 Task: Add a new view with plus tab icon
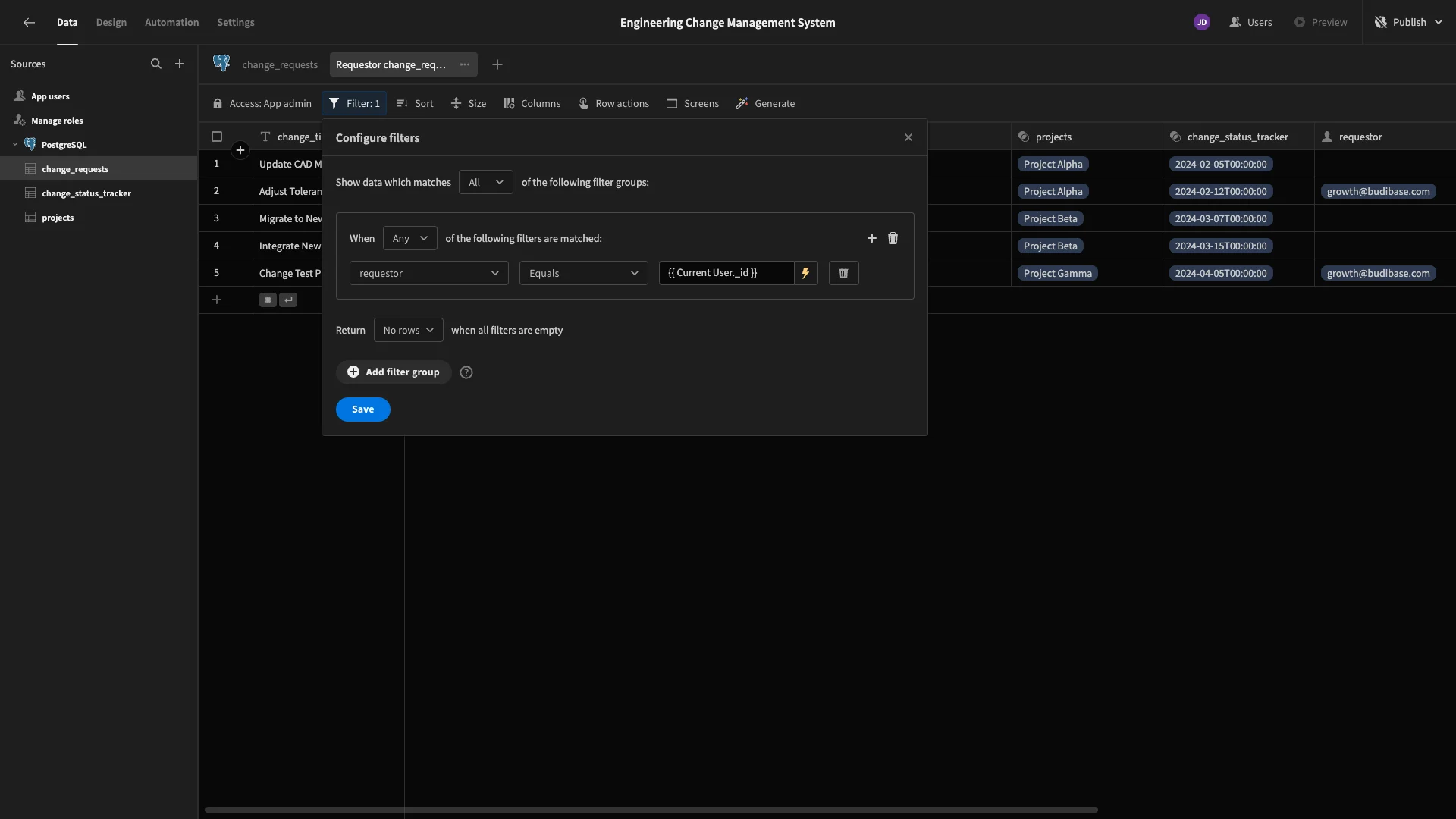coord(497,64)
